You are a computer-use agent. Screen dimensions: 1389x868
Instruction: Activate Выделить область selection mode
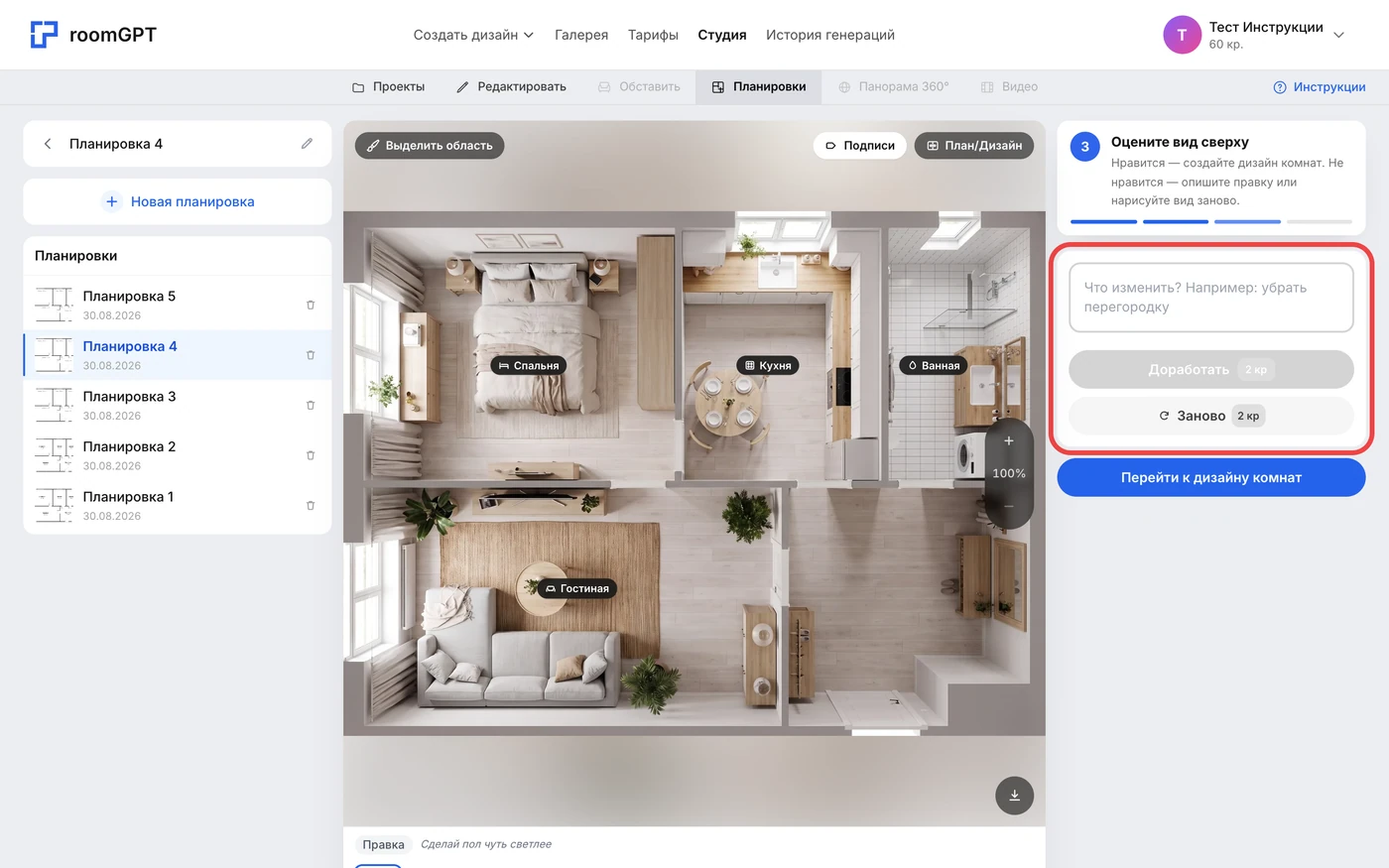[430, 145]
